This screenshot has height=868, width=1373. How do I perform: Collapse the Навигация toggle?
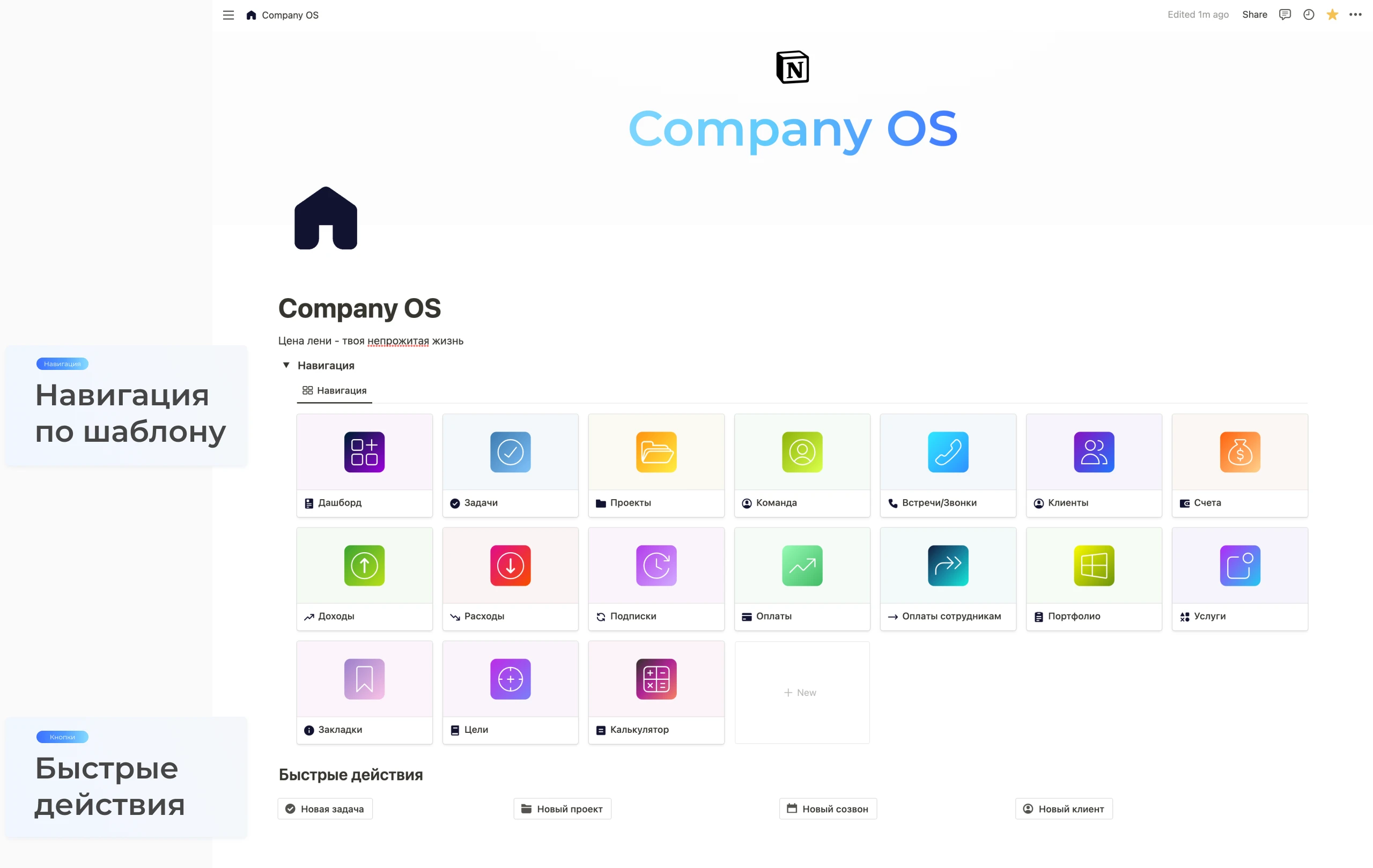pos(286,365)
